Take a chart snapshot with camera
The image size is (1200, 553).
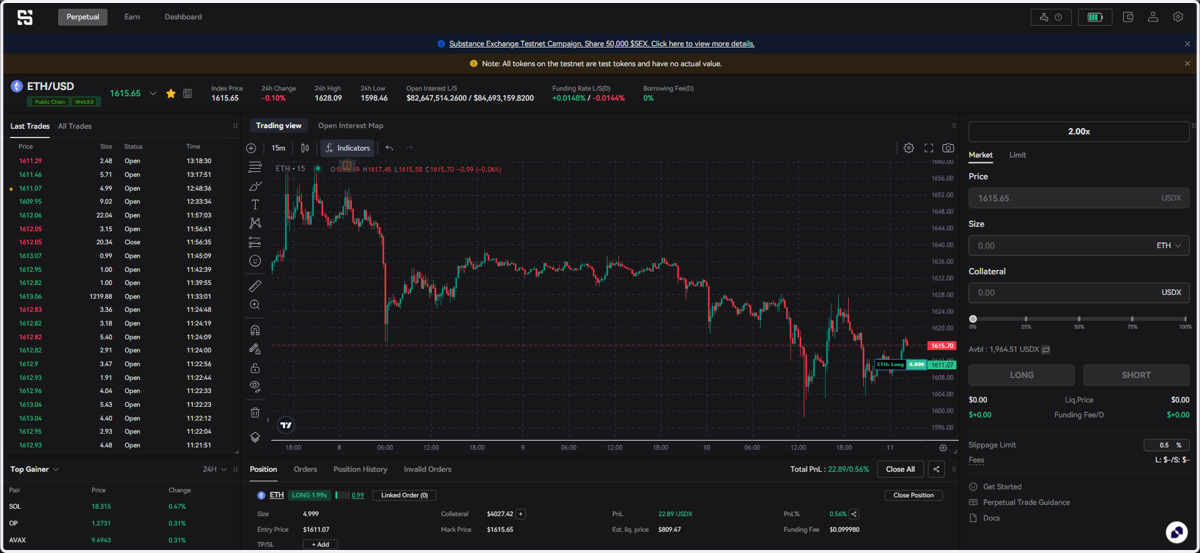(948, 148)
